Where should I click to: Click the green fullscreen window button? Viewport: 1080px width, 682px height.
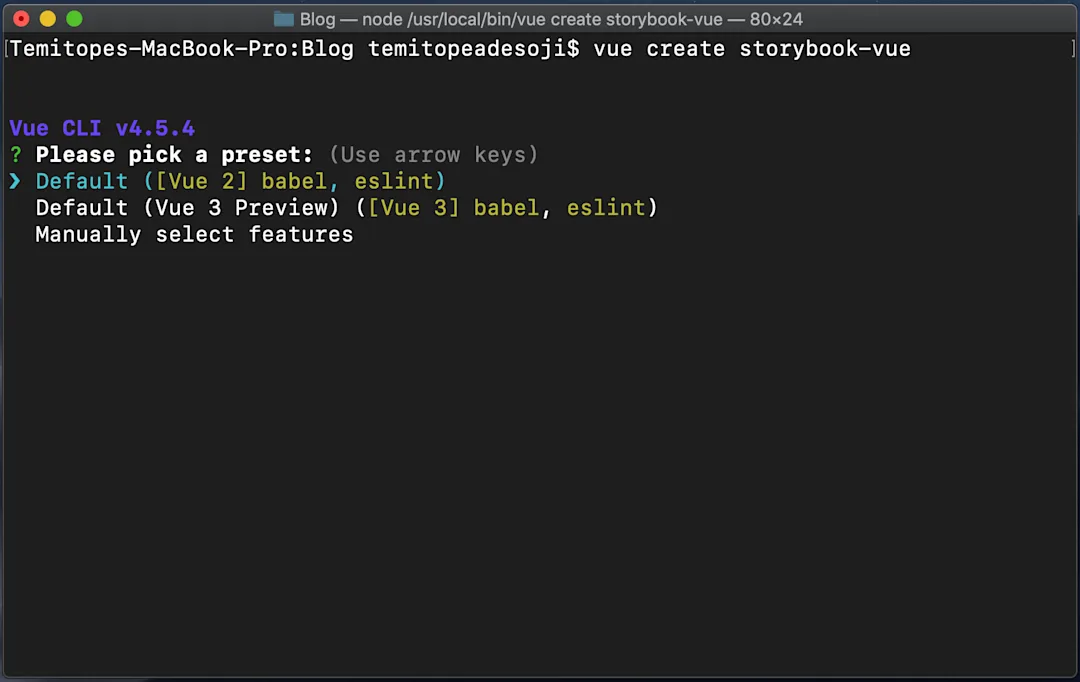[x=74, y=19]
